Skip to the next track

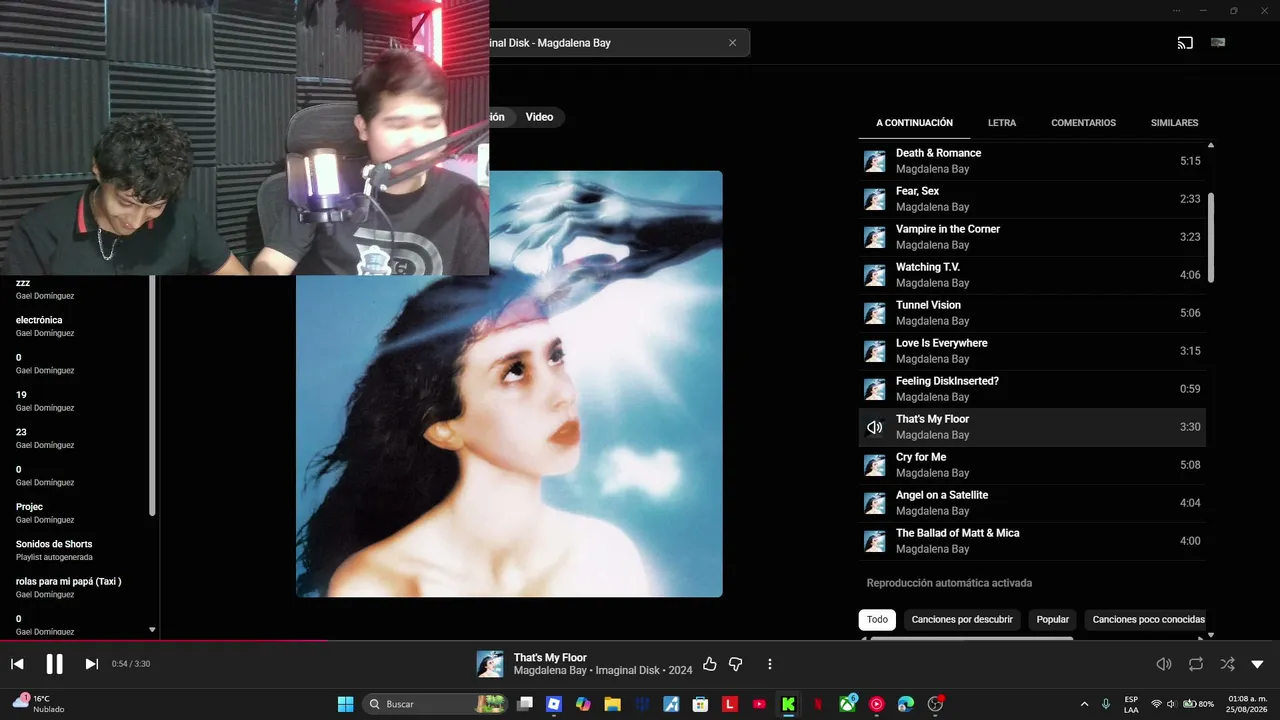click(91, 664)
